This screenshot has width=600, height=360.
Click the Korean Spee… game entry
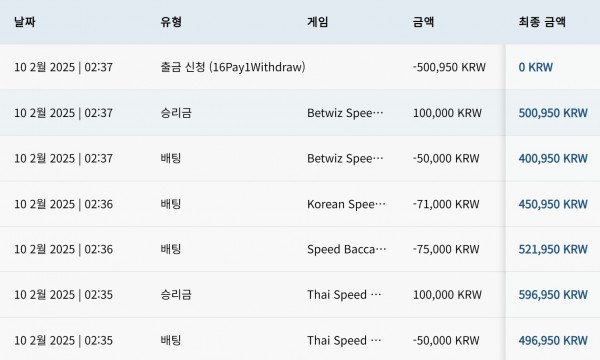pos(346,204)
